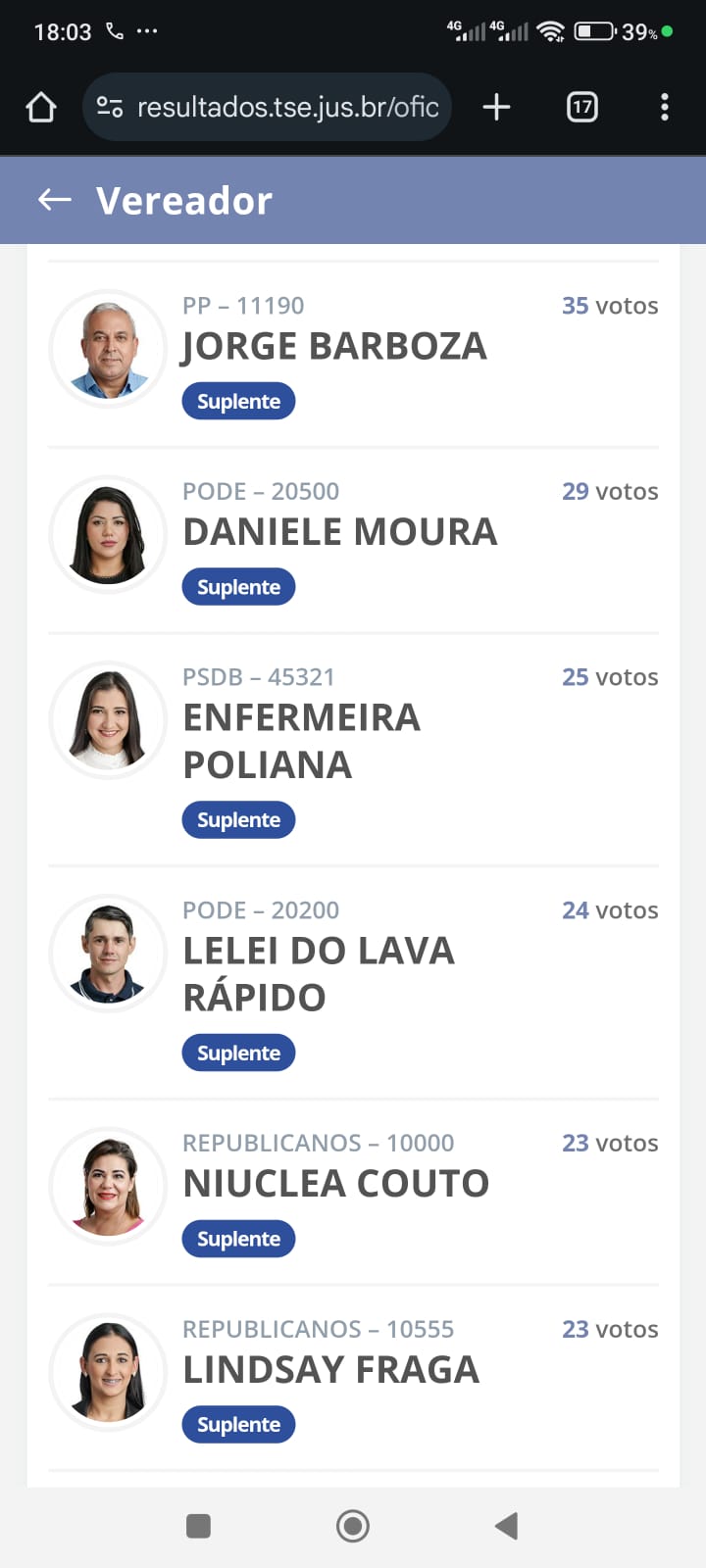Select candidate NIUCLEA COUTO name
This screenshot has height=1568, width=706.
pos(335,1184)
